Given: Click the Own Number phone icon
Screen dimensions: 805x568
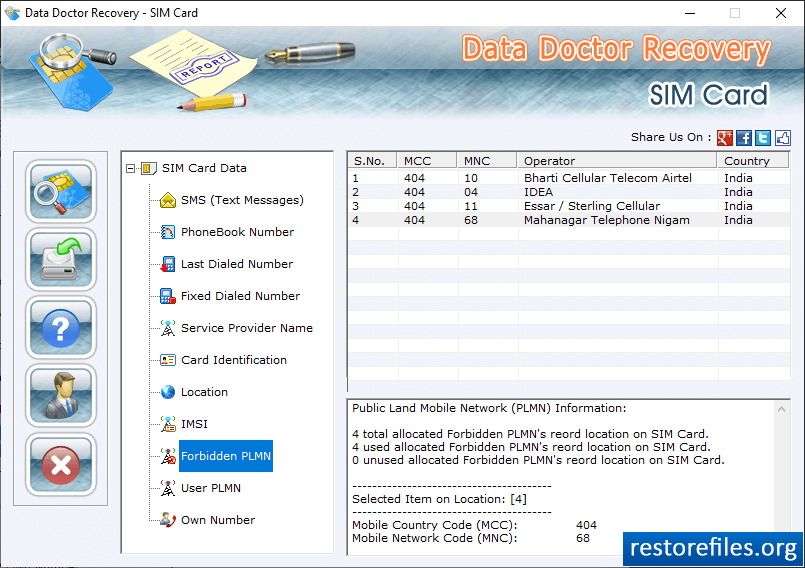Looking at the screenshot, I should 168,520.
